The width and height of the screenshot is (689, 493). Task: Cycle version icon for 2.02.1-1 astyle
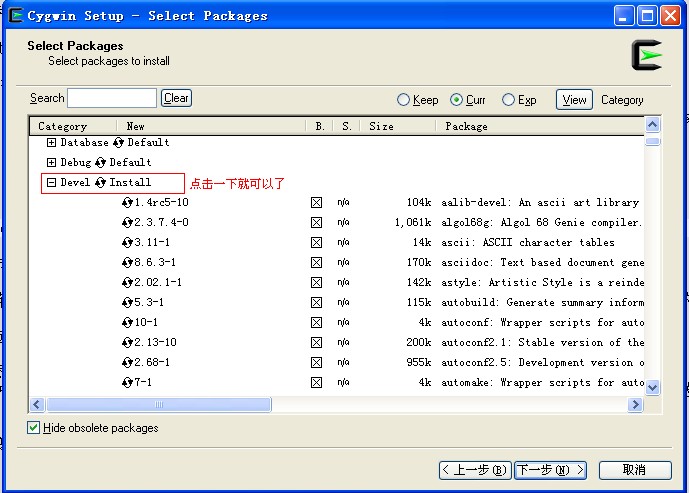[127, 283]
